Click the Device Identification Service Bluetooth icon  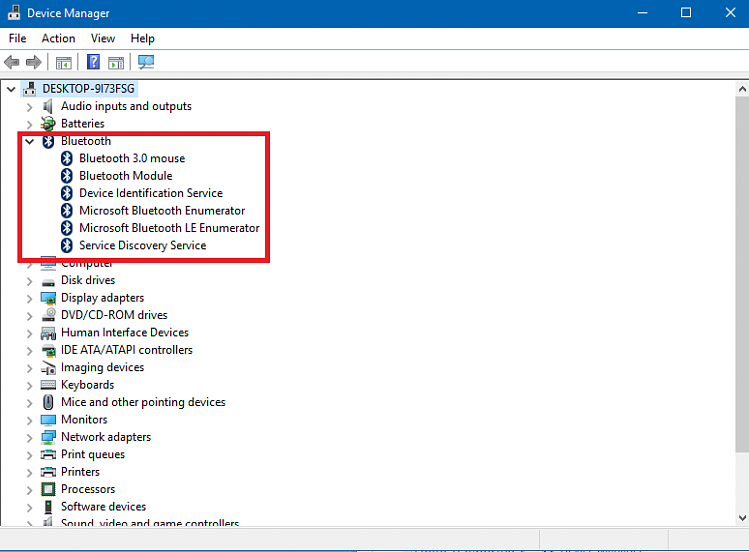point(67,193)
